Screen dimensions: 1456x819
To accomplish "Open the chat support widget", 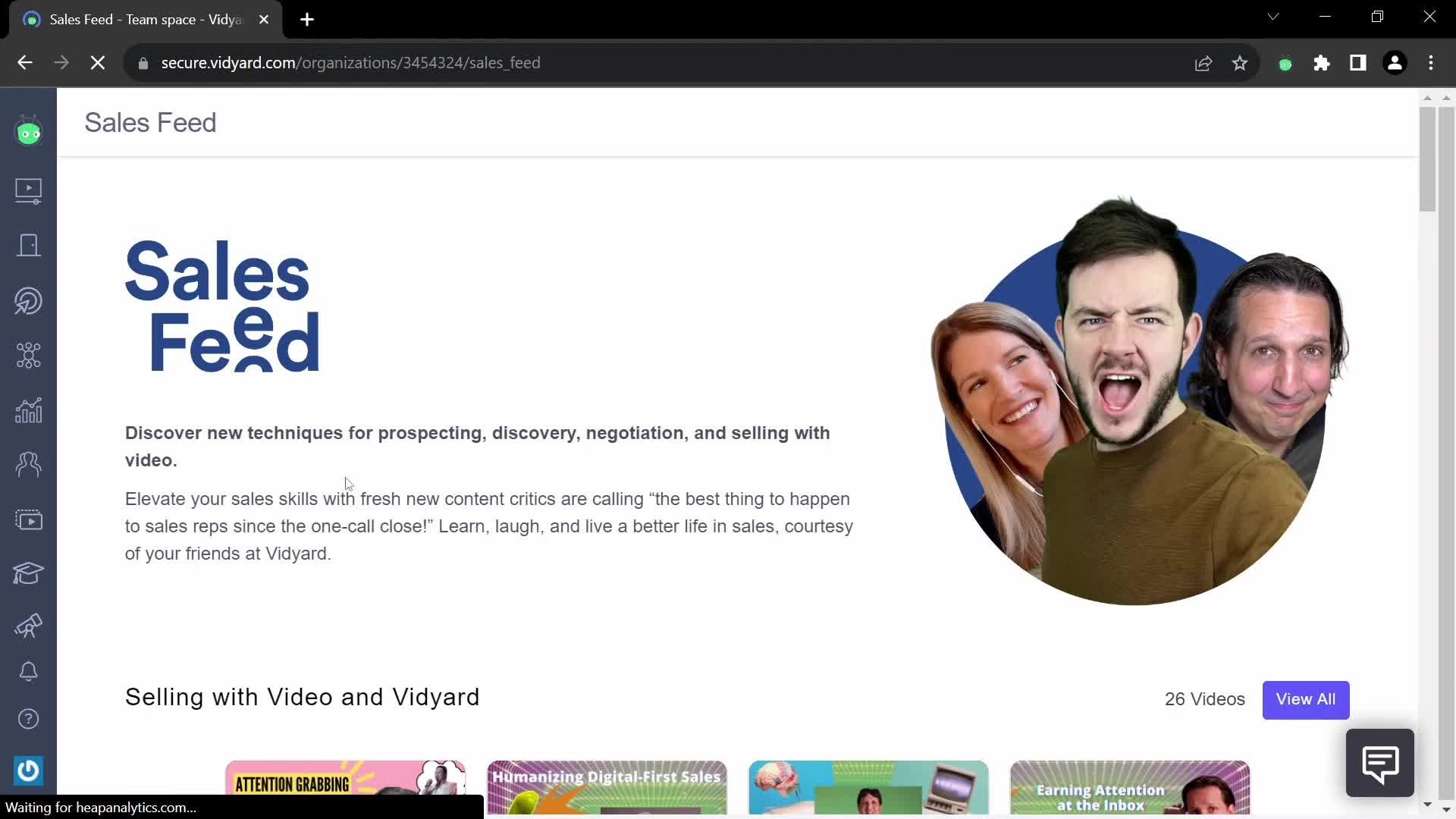I will [1379, 763].
